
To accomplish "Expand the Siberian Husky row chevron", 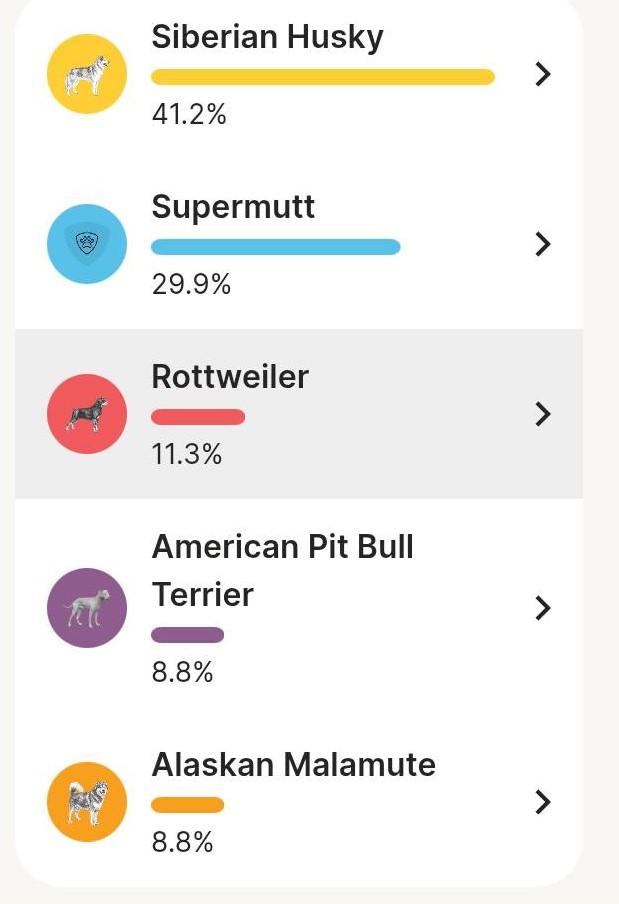I will pos(543,74).
